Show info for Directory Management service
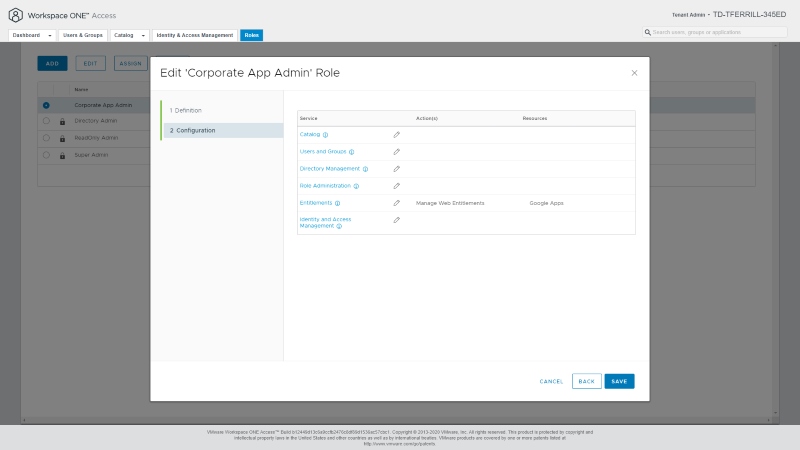 tap(365, 169)
